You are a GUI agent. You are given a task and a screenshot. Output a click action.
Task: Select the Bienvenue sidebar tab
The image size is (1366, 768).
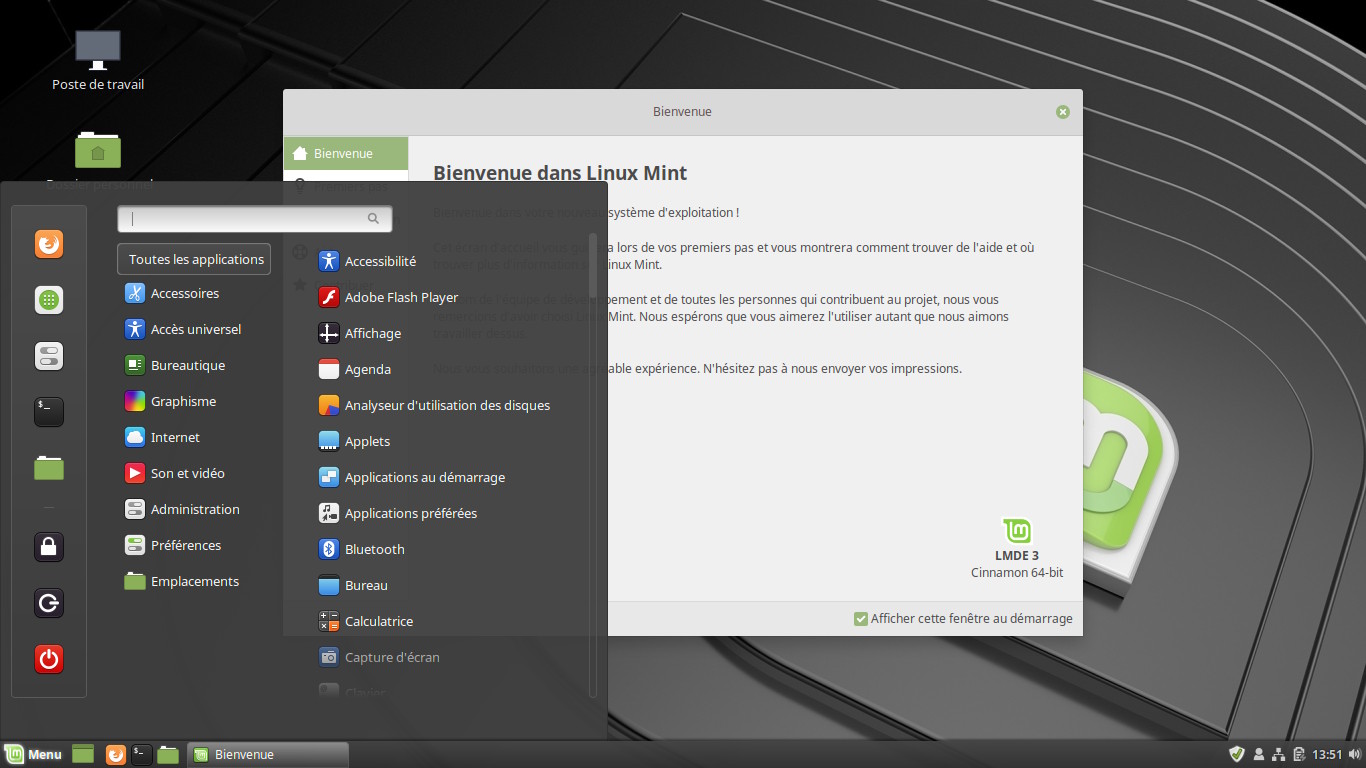coord(345,153)
